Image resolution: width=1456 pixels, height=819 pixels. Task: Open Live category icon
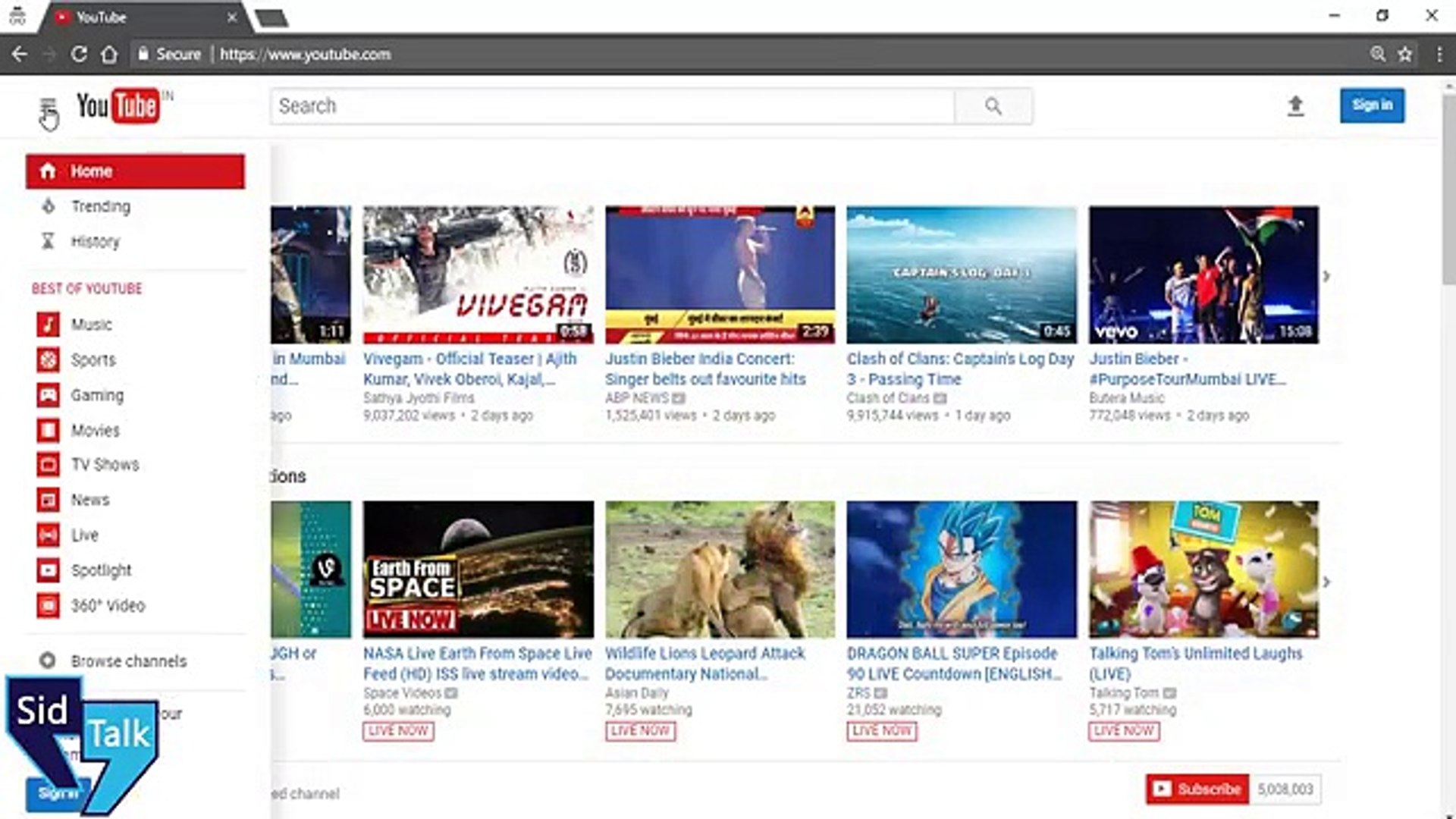pos(48,535)
